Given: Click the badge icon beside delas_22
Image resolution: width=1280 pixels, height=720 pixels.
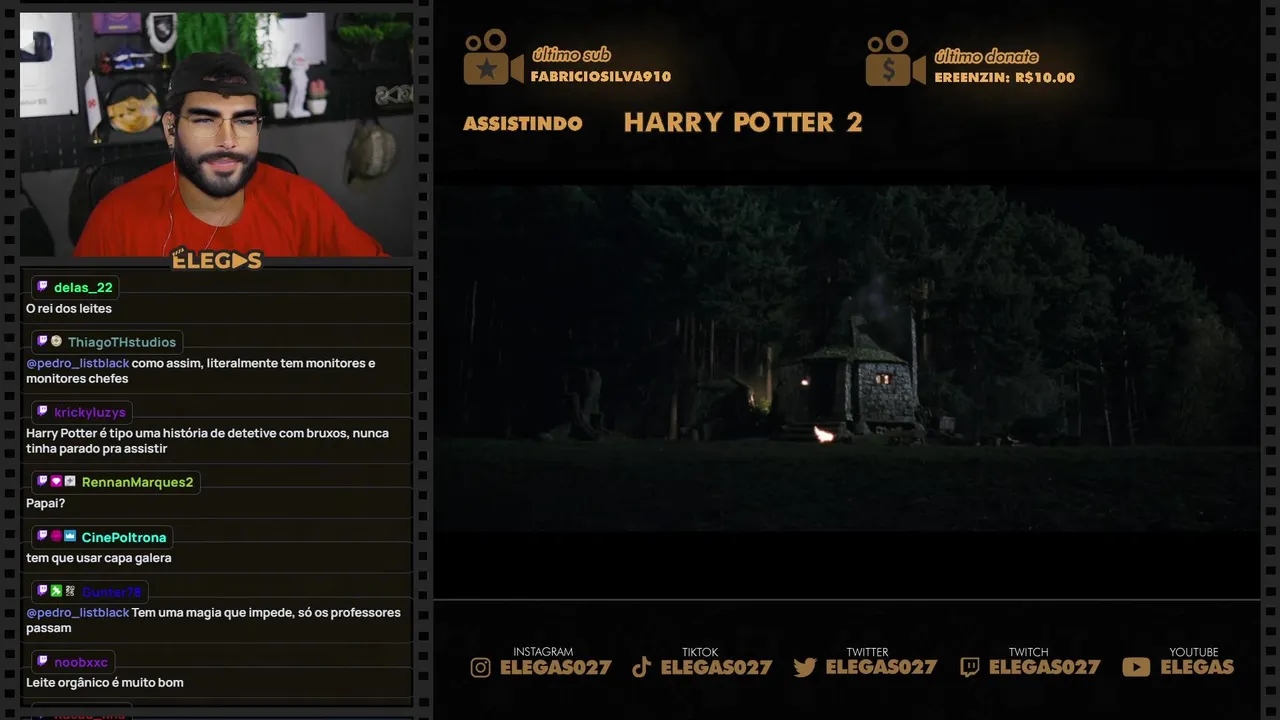Looking at the screenshot, I should [42, 287].
